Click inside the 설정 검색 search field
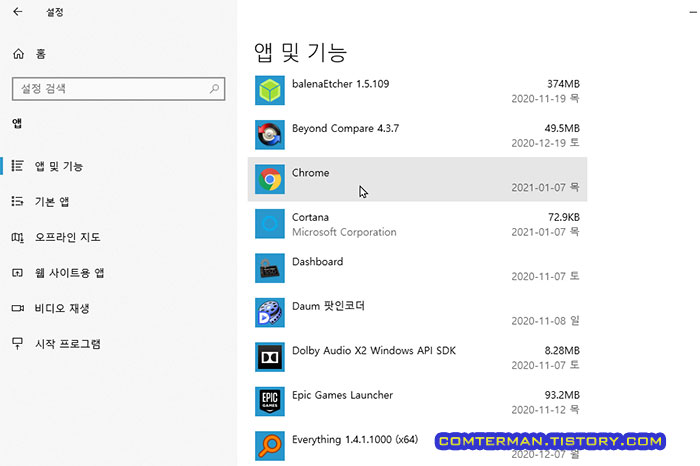Image resolution: width=700 pixels, height=466 pixels. (118, 88)
